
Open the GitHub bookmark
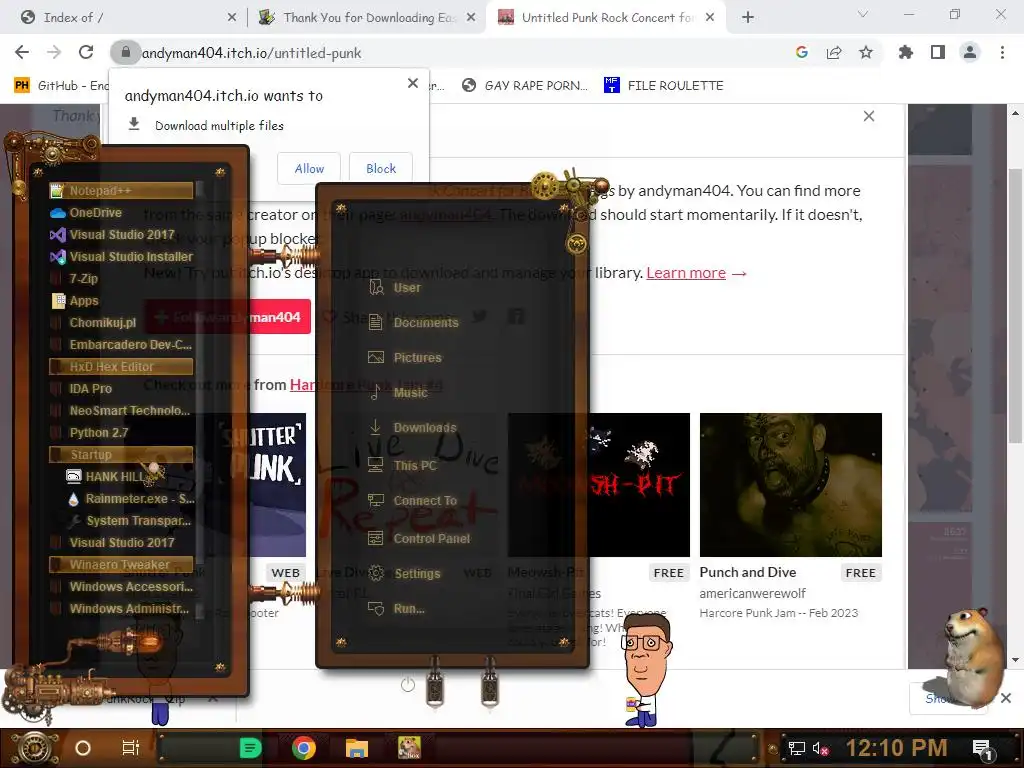61,85
